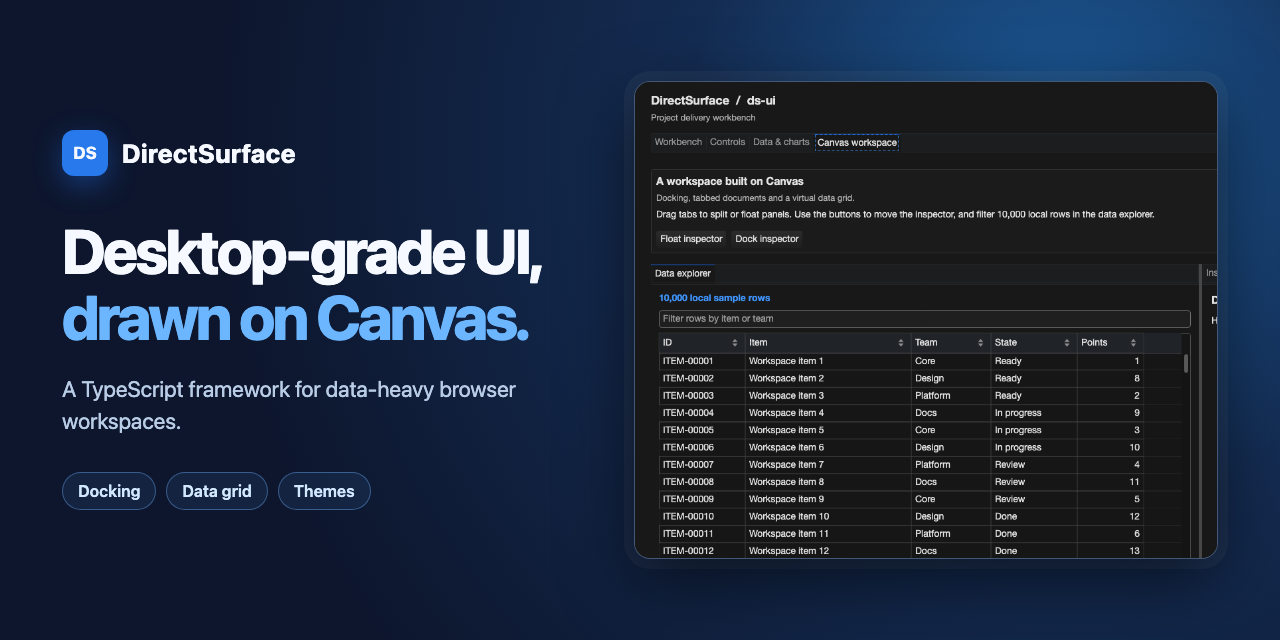This screenshot has width=1280, height=640.
Task: Click the In progress cell in the ITEM-00004 row
Action: coord(1034,413)
